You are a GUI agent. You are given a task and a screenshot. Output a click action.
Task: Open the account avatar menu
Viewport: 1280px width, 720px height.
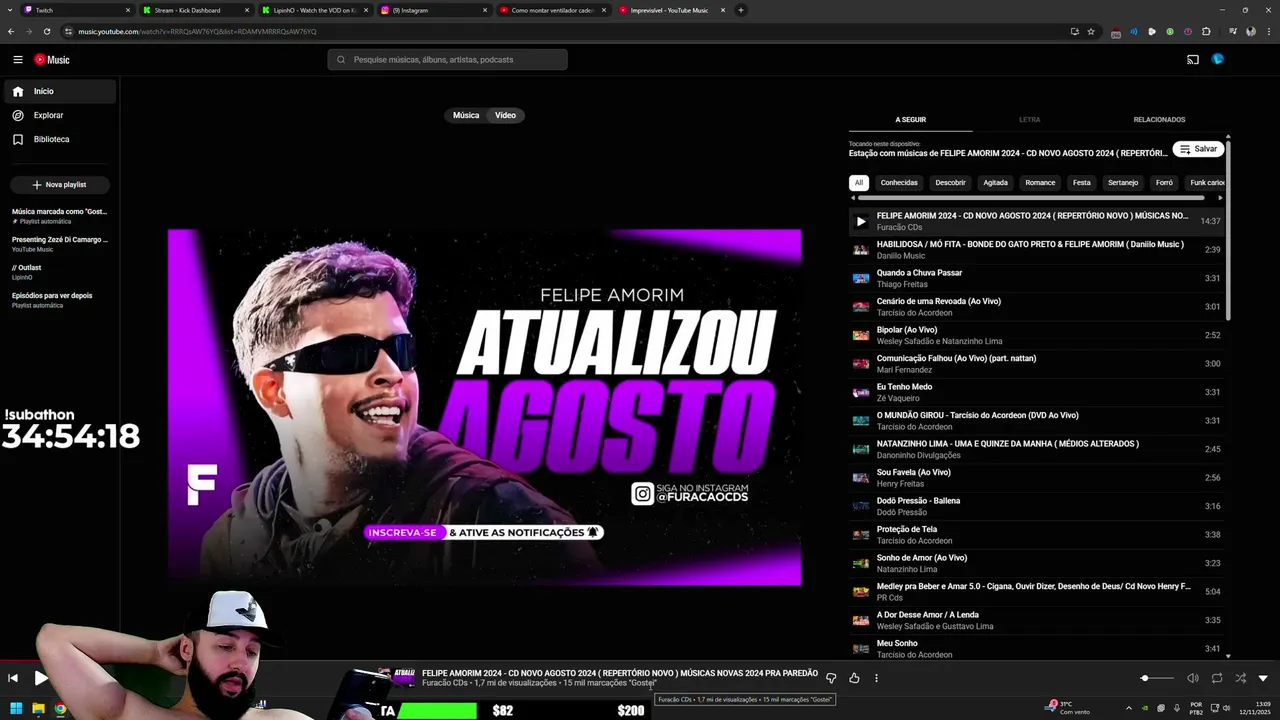pyautogui.click(x=1218, y=60)
